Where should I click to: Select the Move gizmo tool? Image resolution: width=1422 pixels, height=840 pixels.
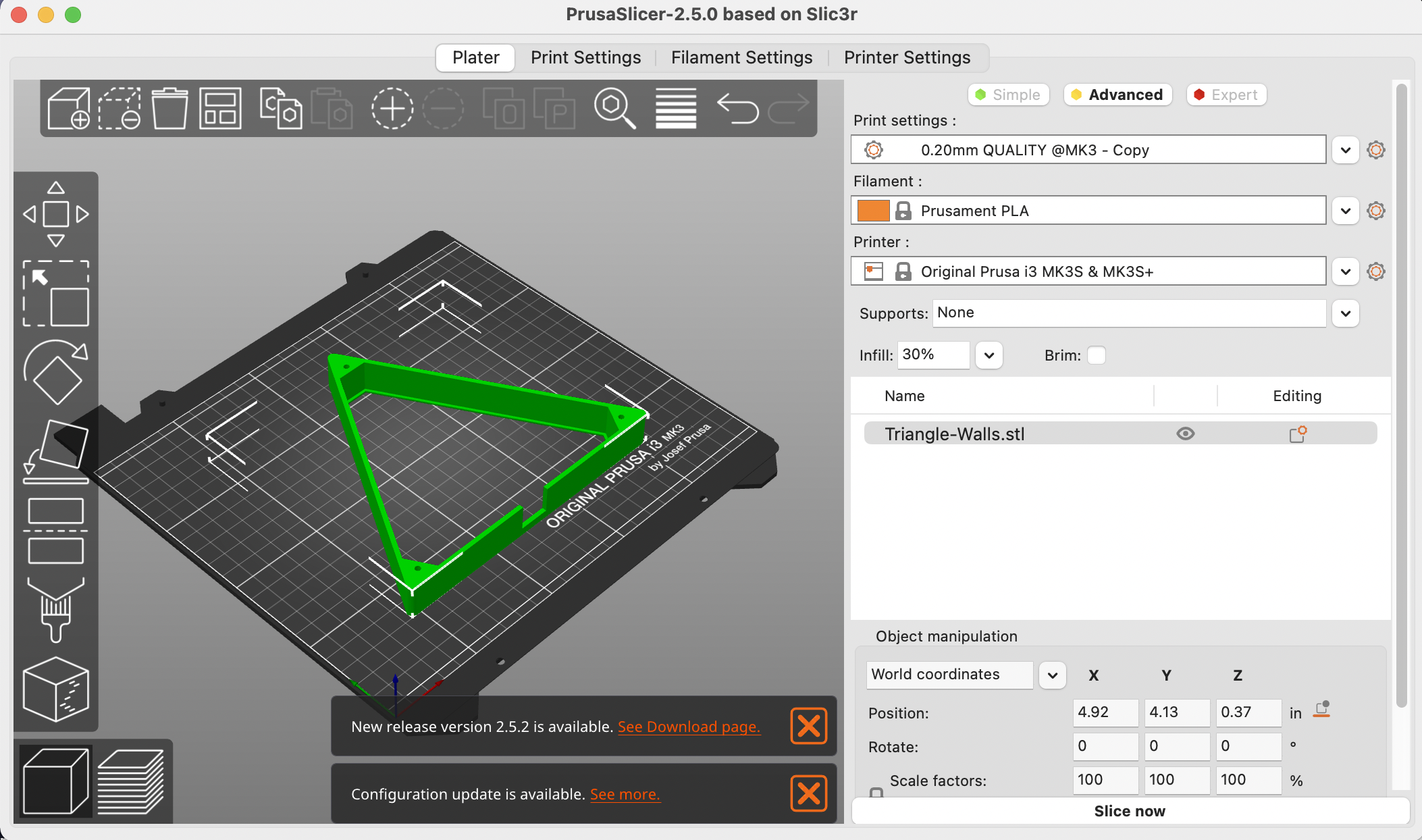(56, 214)
